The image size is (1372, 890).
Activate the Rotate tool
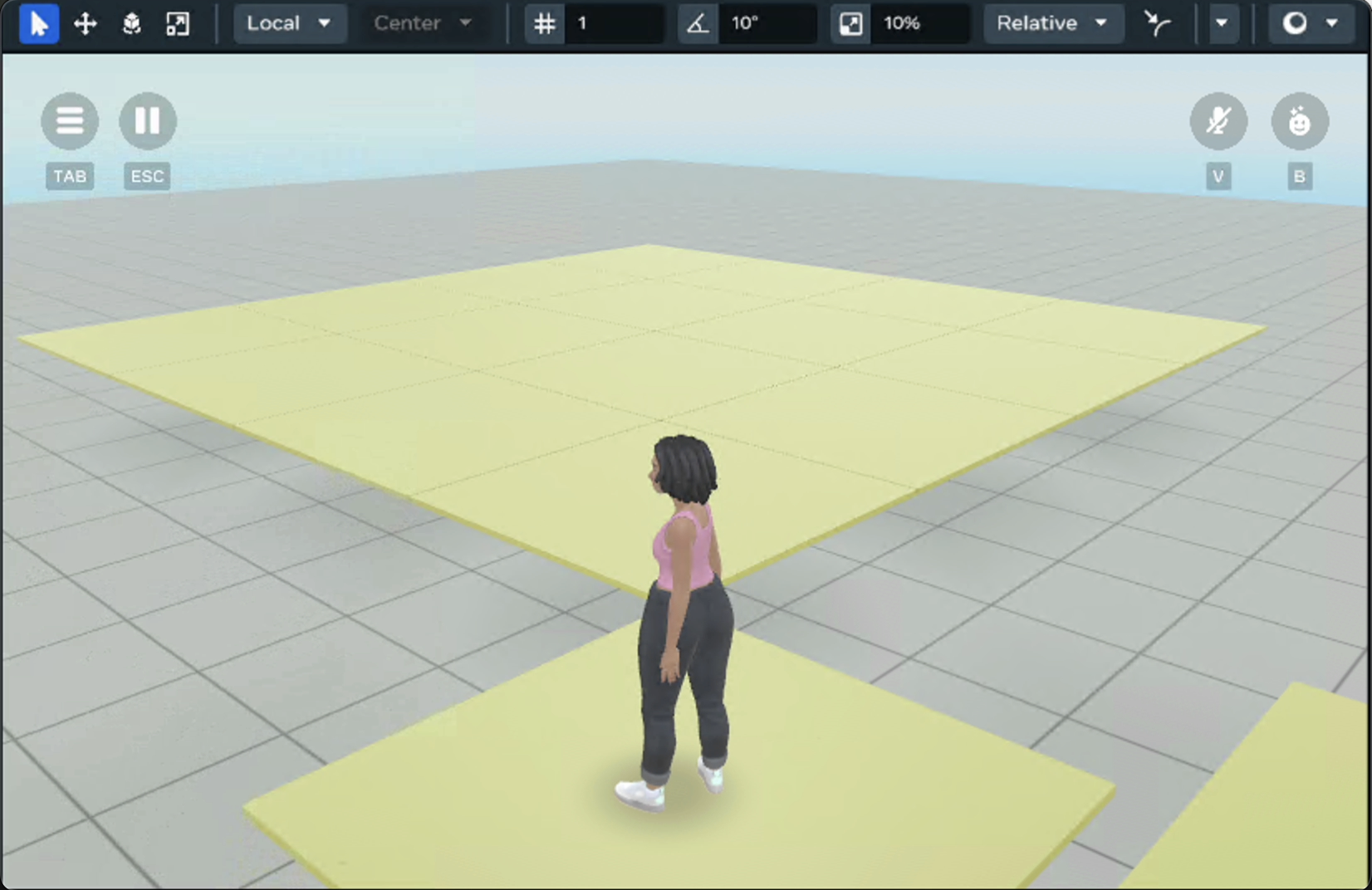point(131,23)
